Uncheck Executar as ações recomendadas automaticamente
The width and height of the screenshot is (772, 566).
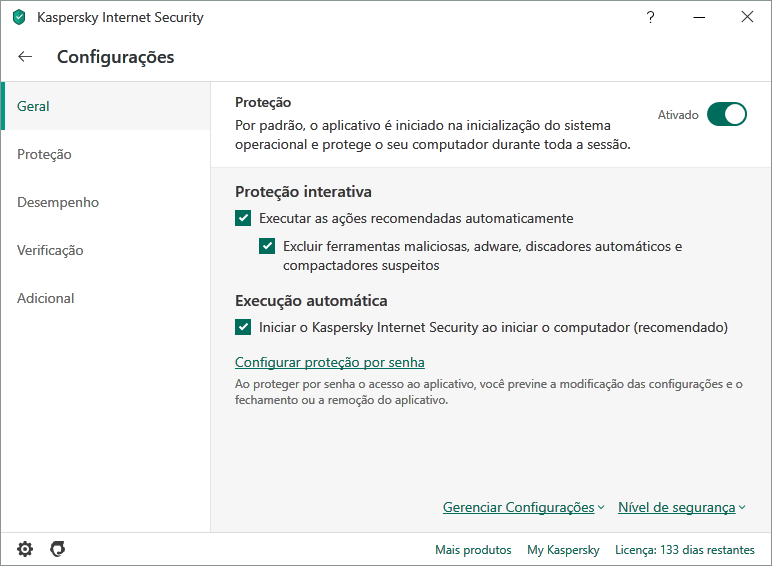click(x=243, y=218)
